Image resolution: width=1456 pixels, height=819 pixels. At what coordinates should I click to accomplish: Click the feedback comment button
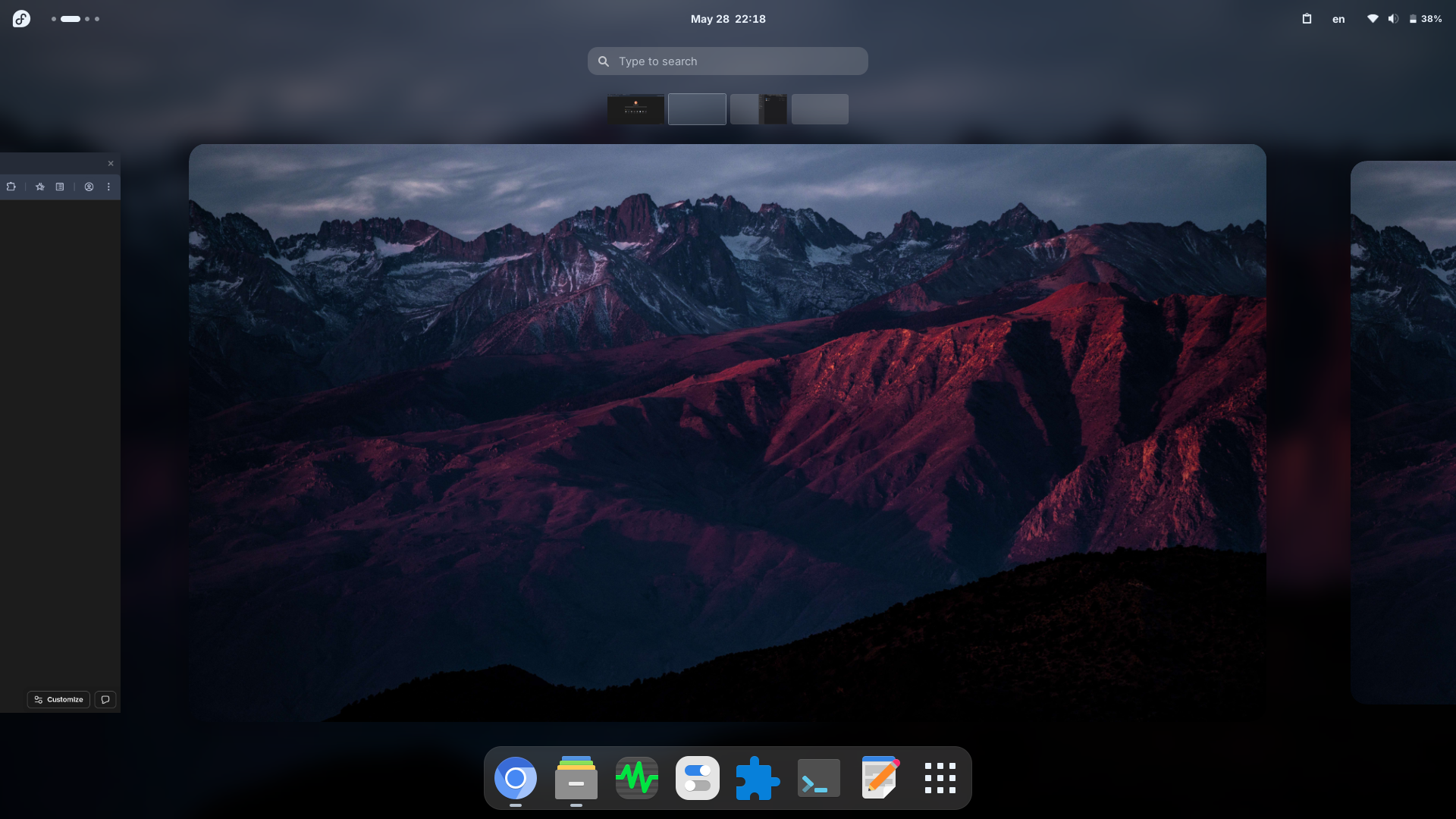click(x=105, y=699)
